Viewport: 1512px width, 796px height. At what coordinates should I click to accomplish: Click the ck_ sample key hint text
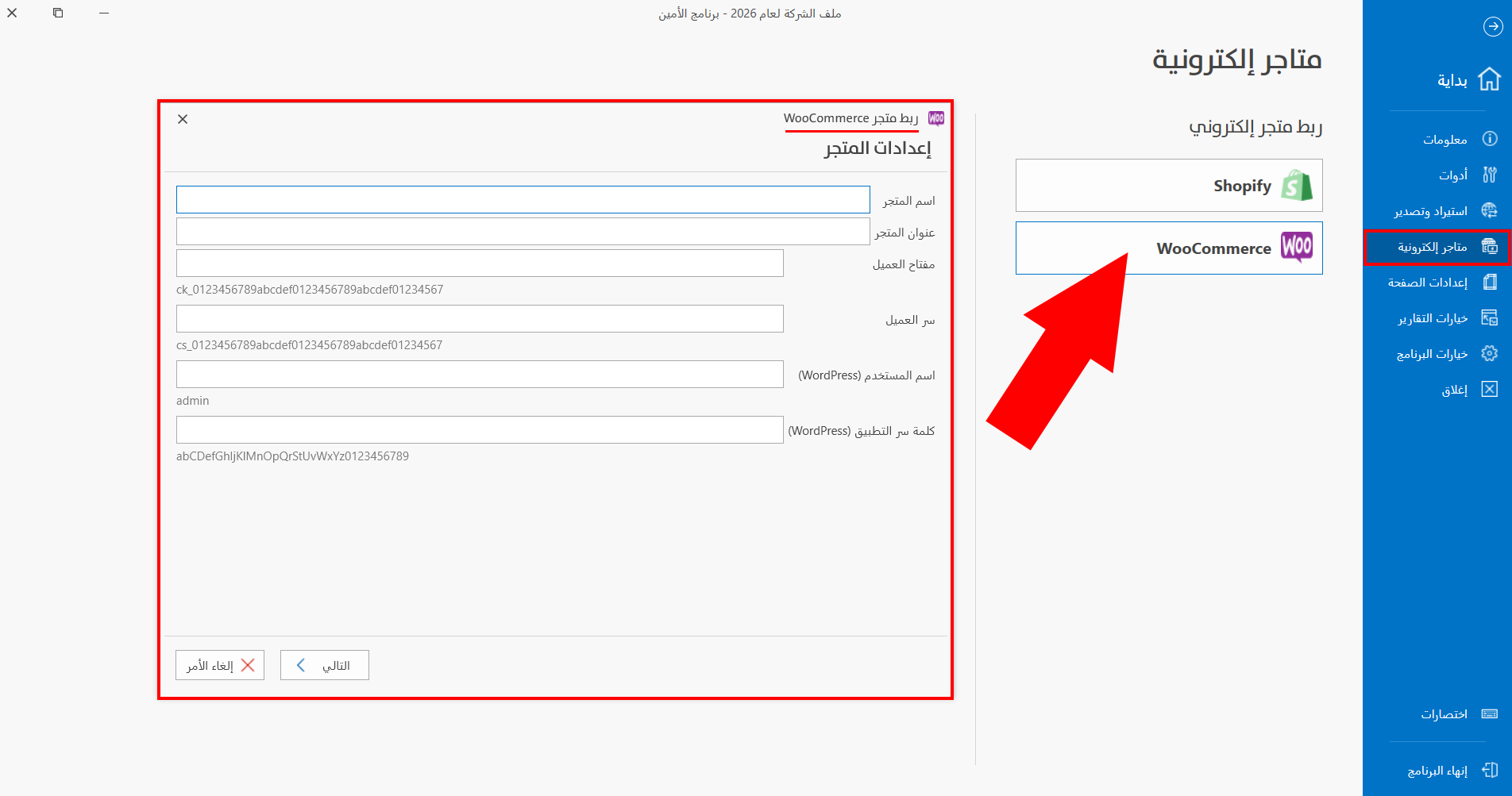(x=310, y=290)
